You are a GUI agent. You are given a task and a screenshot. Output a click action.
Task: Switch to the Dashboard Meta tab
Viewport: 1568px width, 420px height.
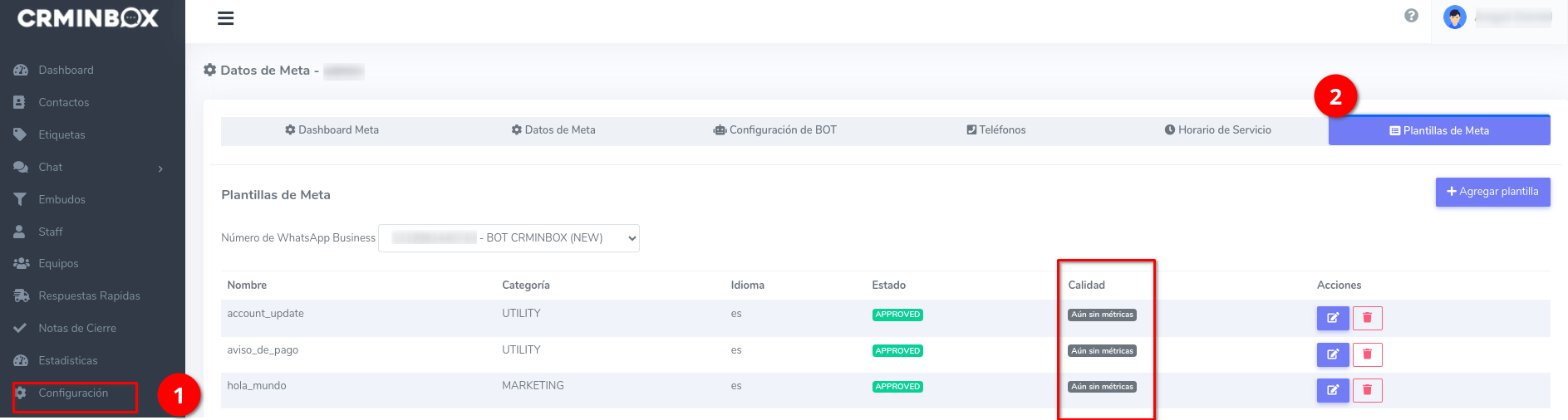point(332,130)
